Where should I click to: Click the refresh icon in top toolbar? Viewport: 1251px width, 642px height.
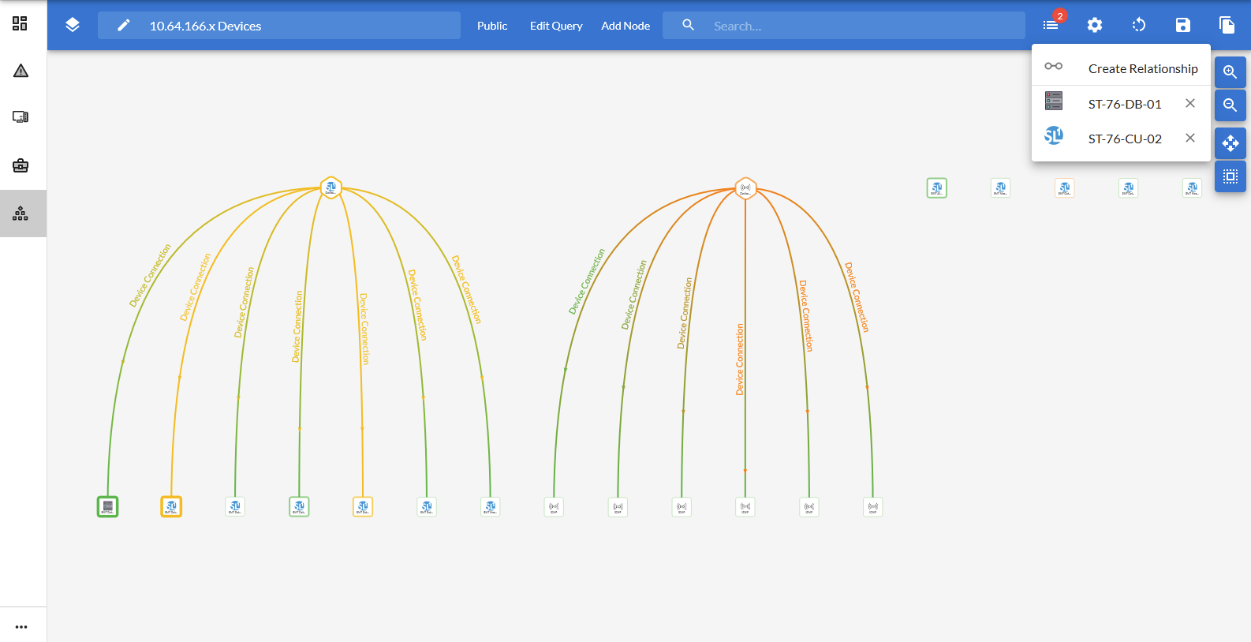pyautogui.click(x=1139, y=25)
